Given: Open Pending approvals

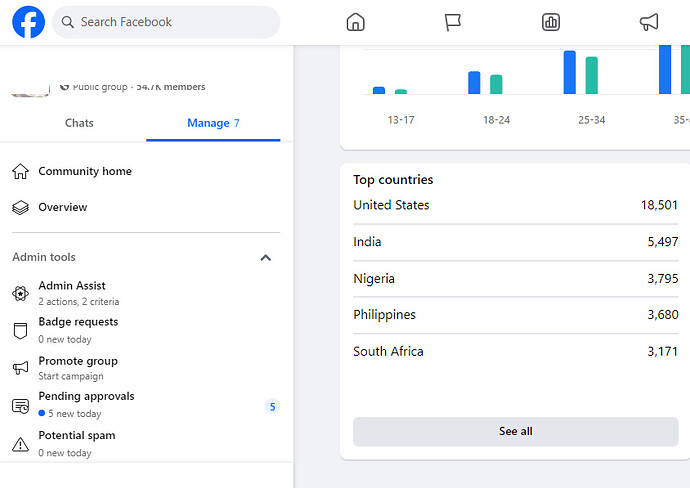Looking at the screenshot, I should coord(146,404).
